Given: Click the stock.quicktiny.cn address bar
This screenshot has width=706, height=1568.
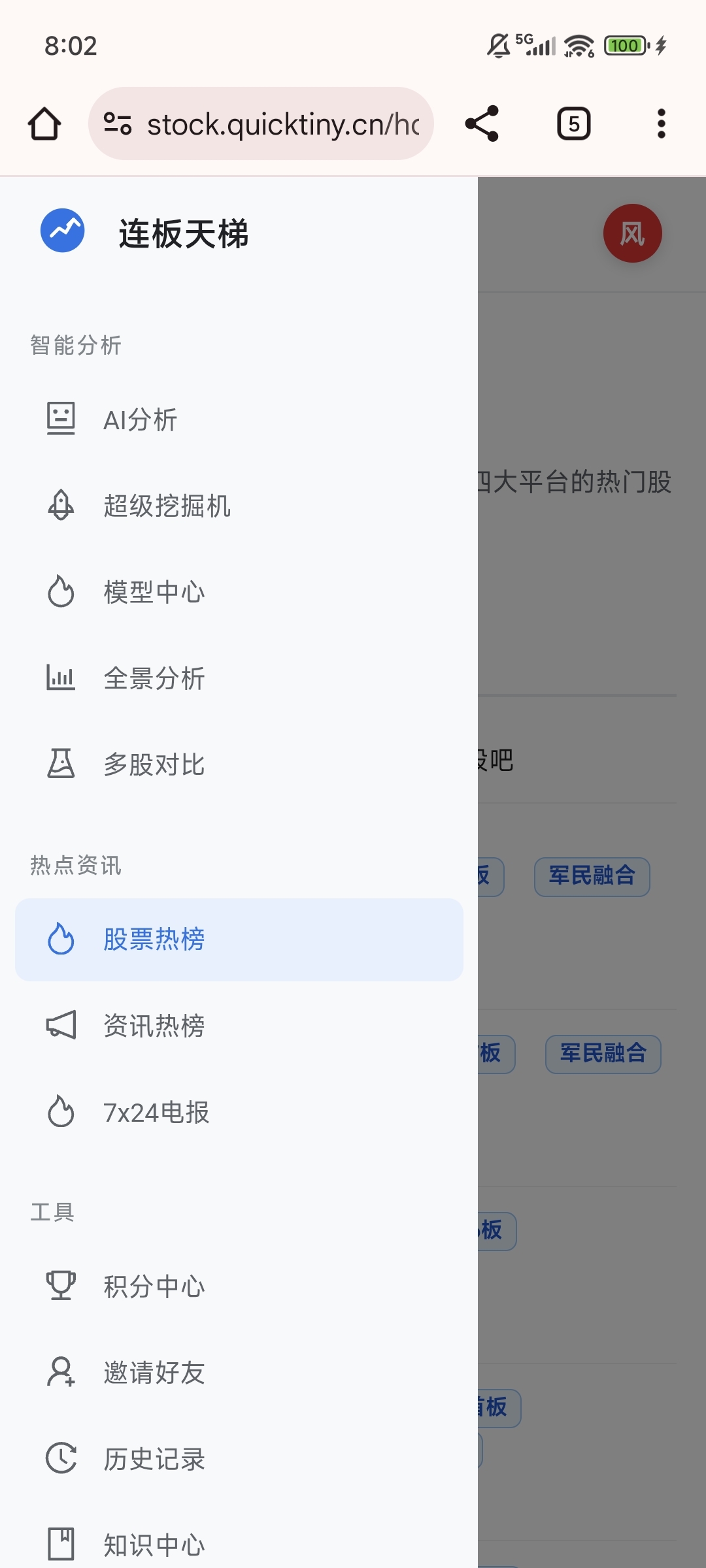Looking at the screenshot, I should point(261,123).
